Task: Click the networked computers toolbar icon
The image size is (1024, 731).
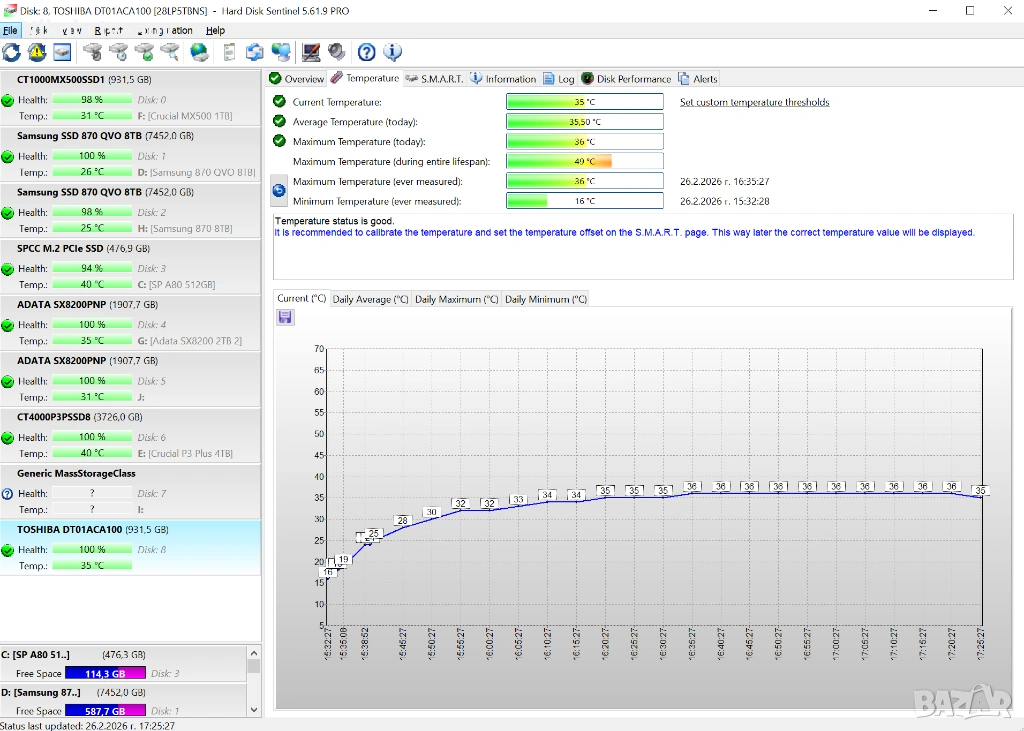Action: pos(282,52)
